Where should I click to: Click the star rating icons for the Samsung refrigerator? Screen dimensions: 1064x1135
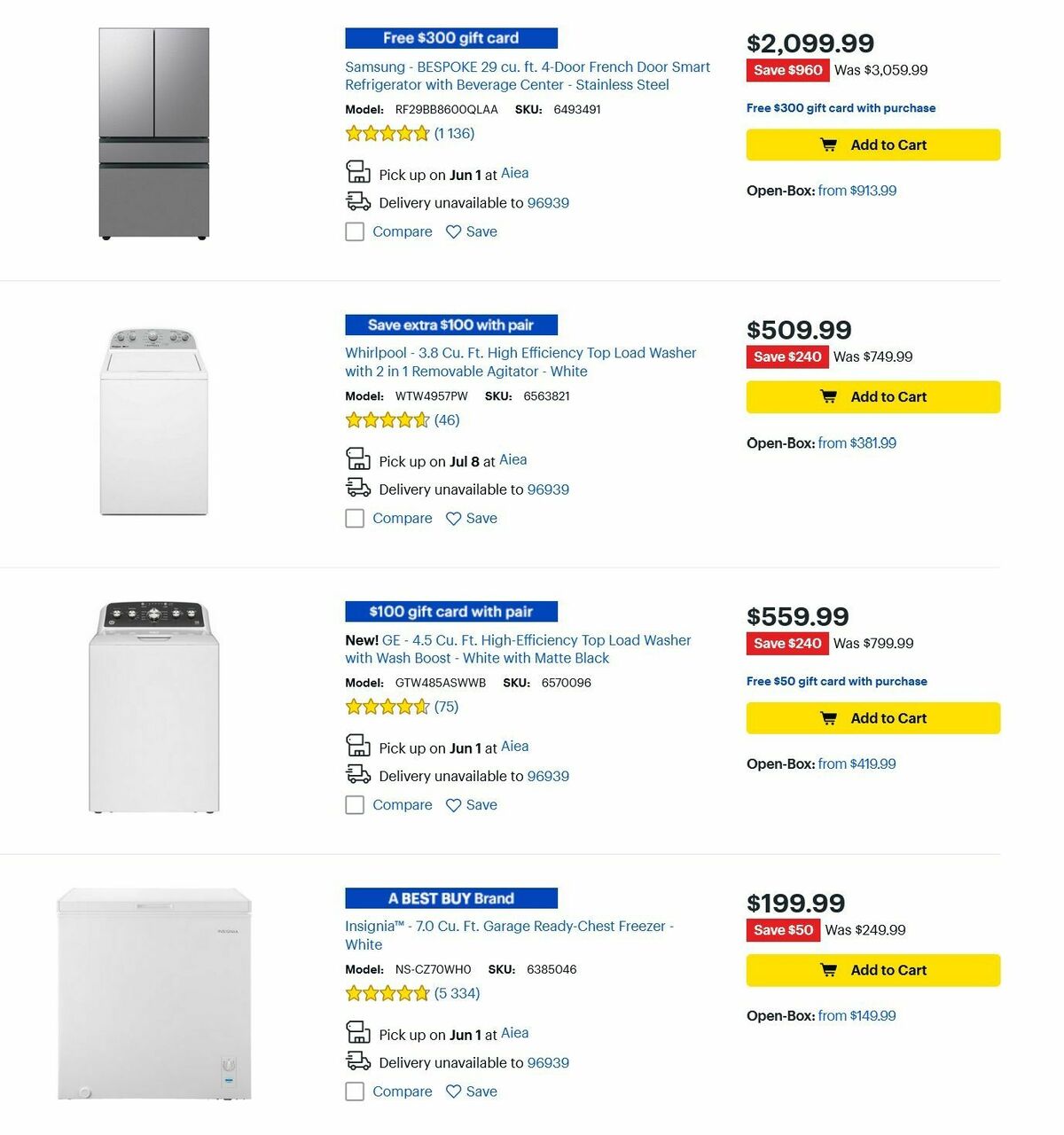pos(387,132)
